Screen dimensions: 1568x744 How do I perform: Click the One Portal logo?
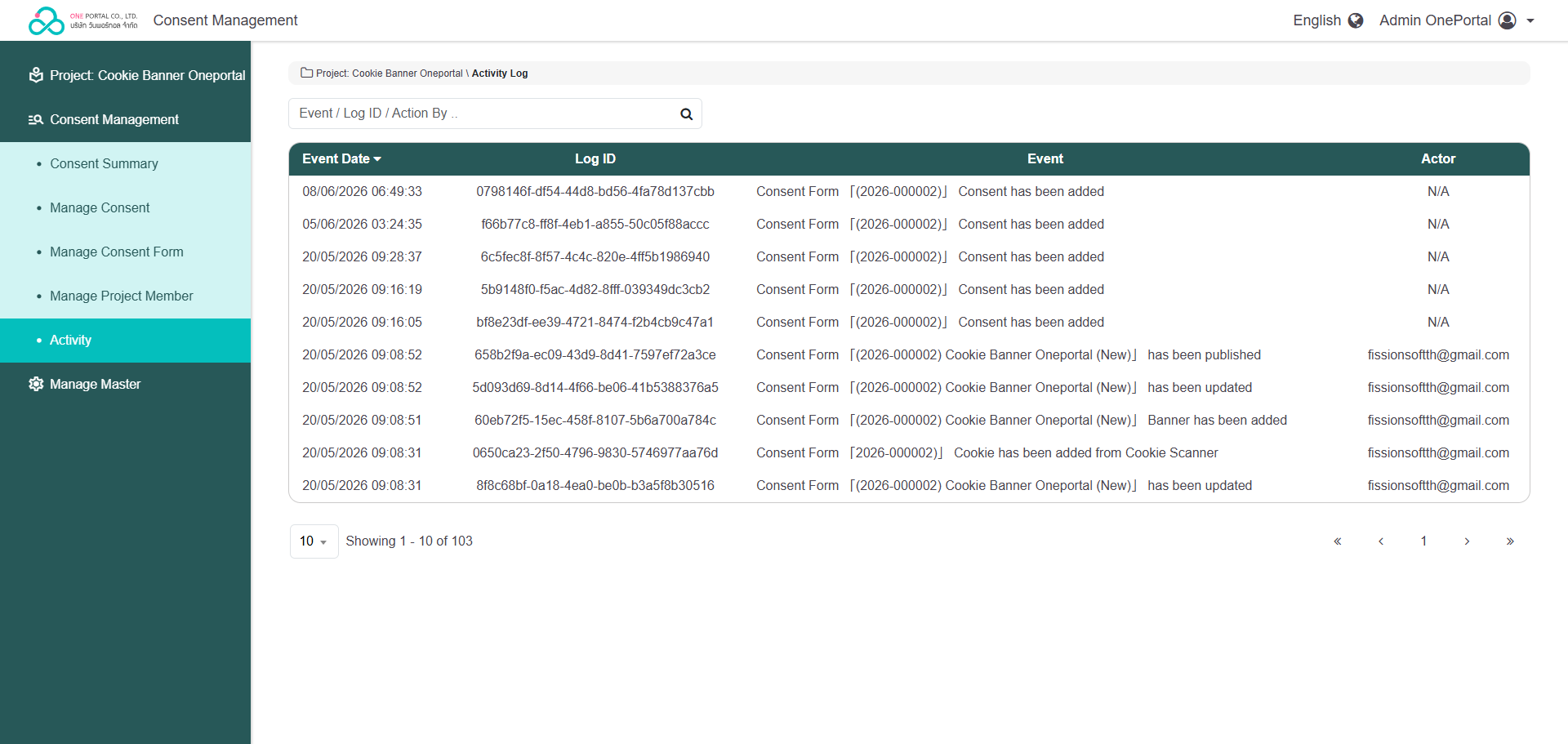82,20
